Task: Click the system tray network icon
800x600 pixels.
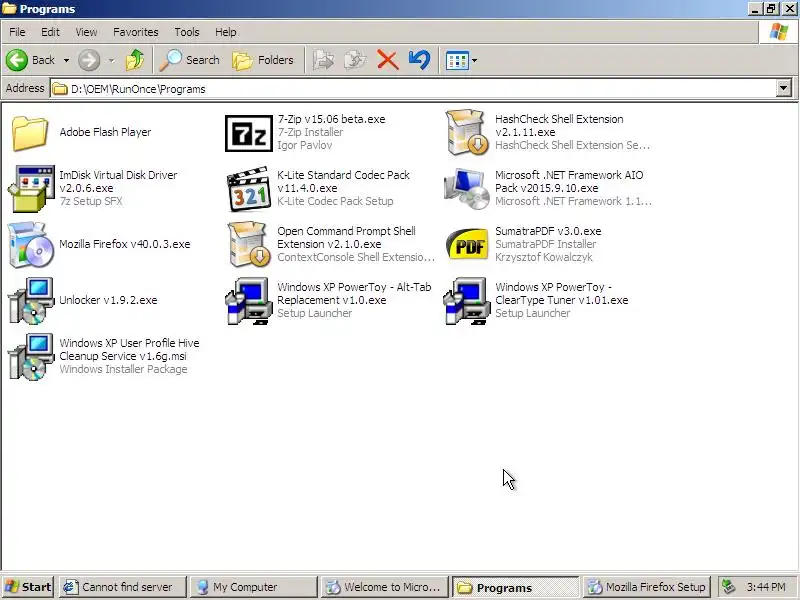Action: click(729, 587)
